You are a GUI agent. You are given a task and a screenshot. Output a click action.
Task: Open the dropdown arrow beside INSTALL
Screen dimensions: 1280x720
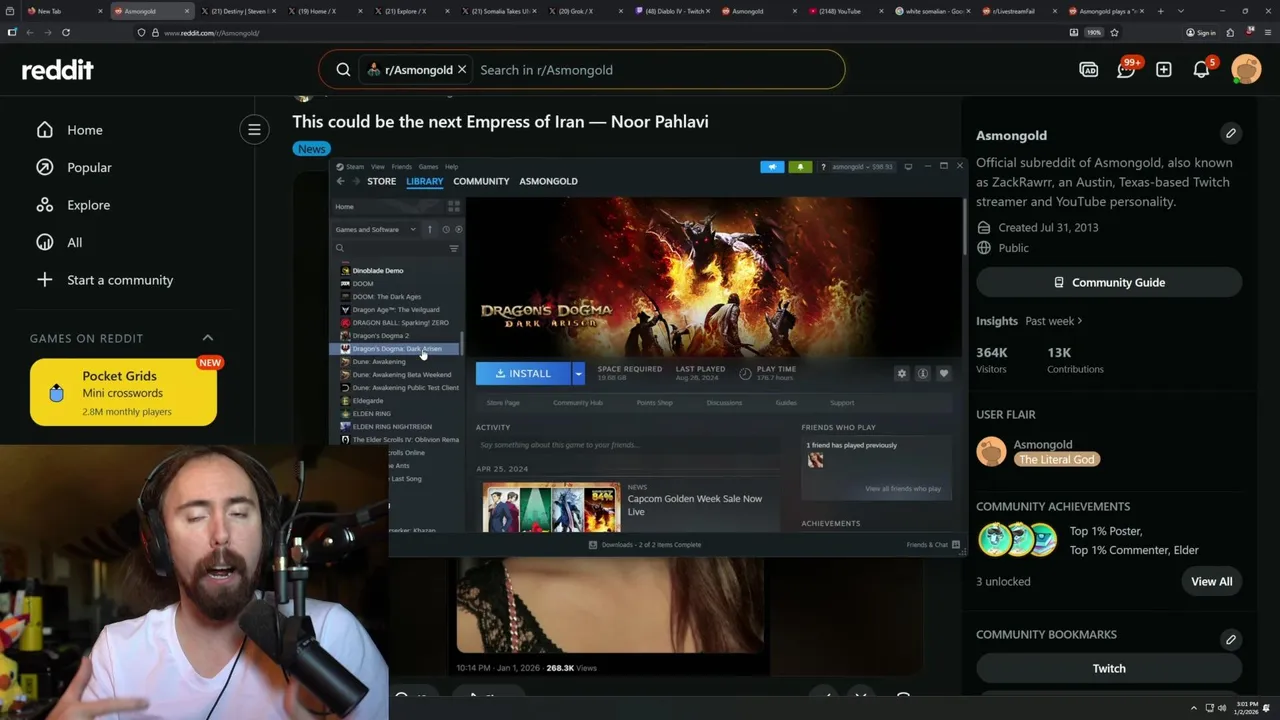pyautogui.click(x=578, y=373)
